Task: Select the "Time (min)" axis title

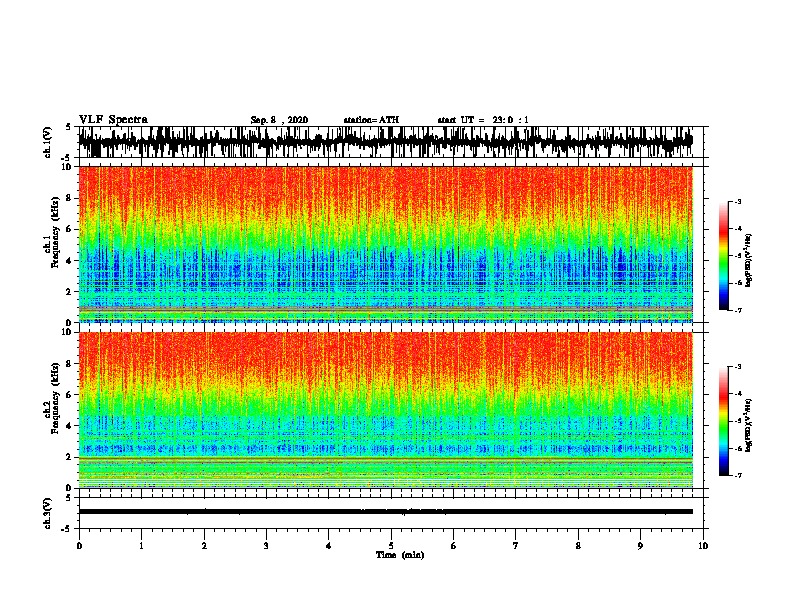Action: point(400,555)
